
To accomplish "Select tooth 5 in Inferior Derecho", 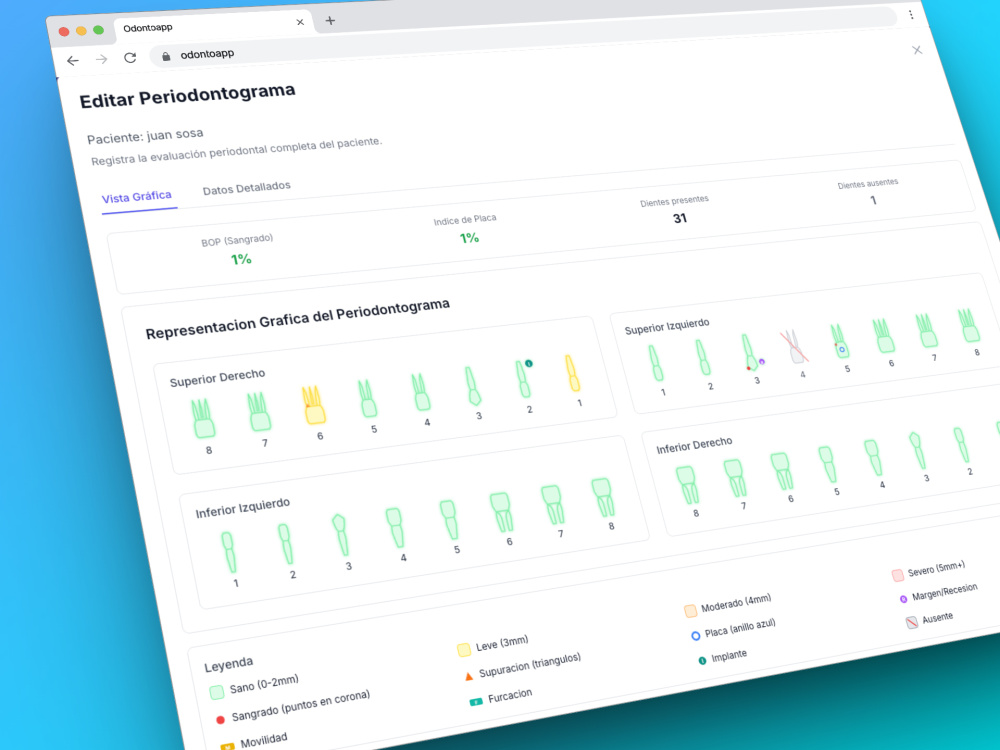I will [x=827, y=465].
